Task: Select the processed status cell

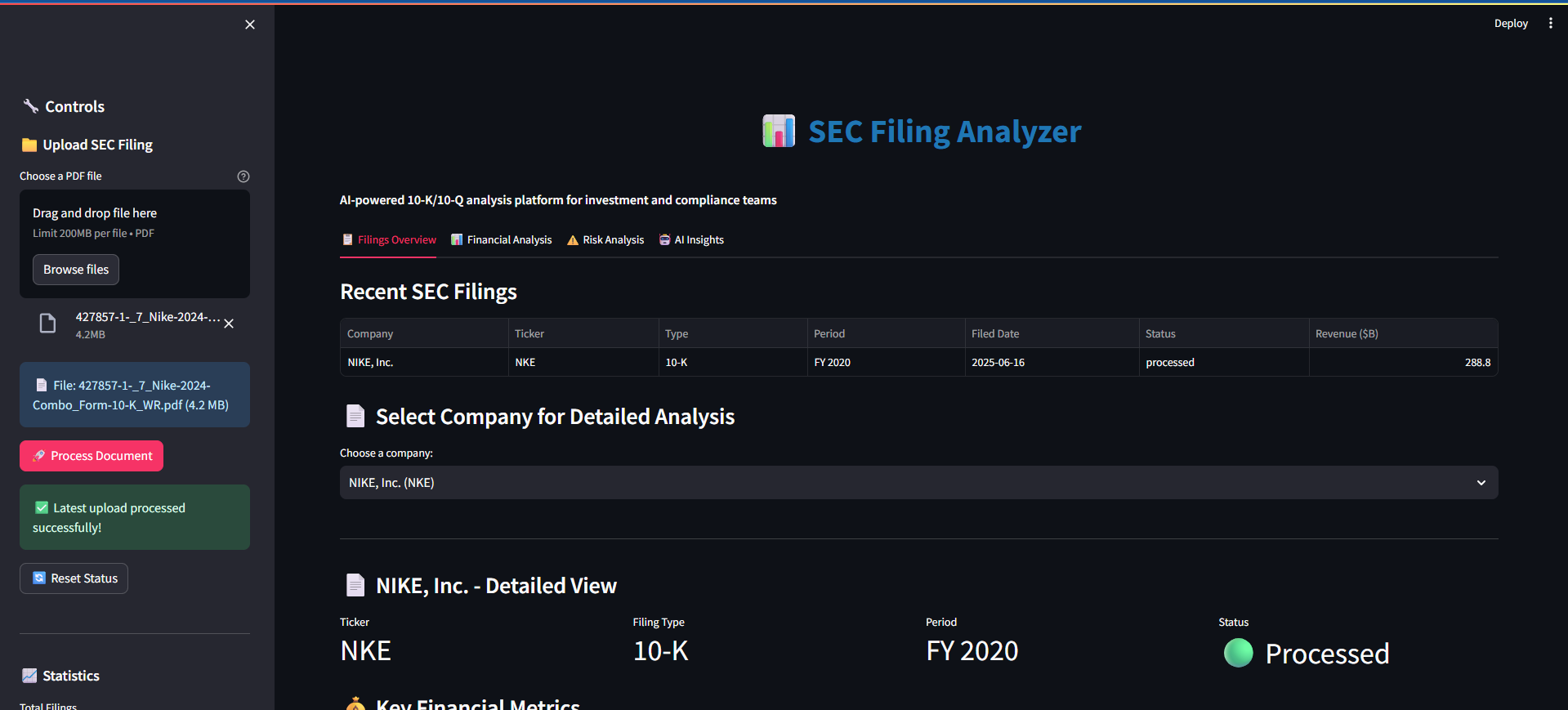Action: coord(1224,363)
